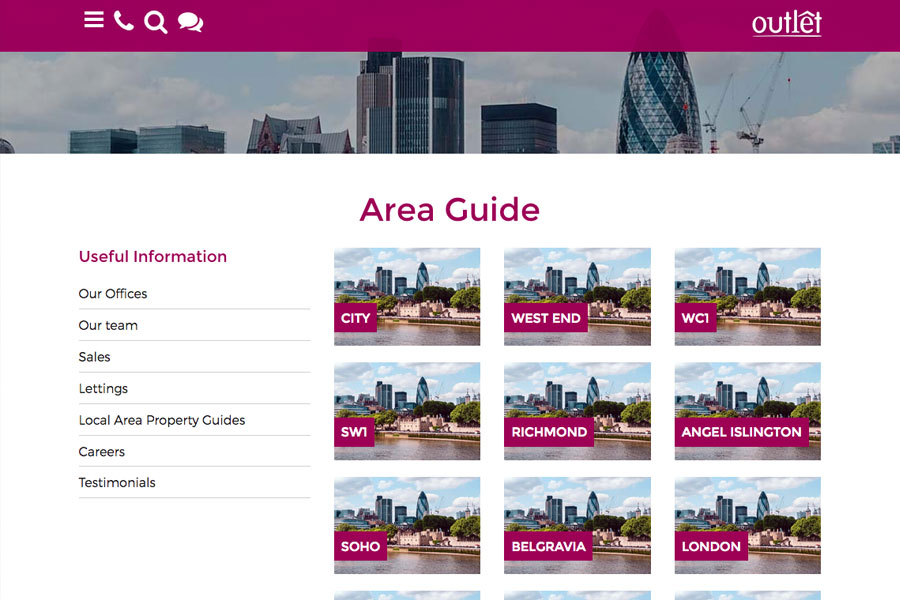Open the ANGEL ISLINGTON area guide
Image resolution: width=900 pixels, height=600 pixels.
(747, 411)
